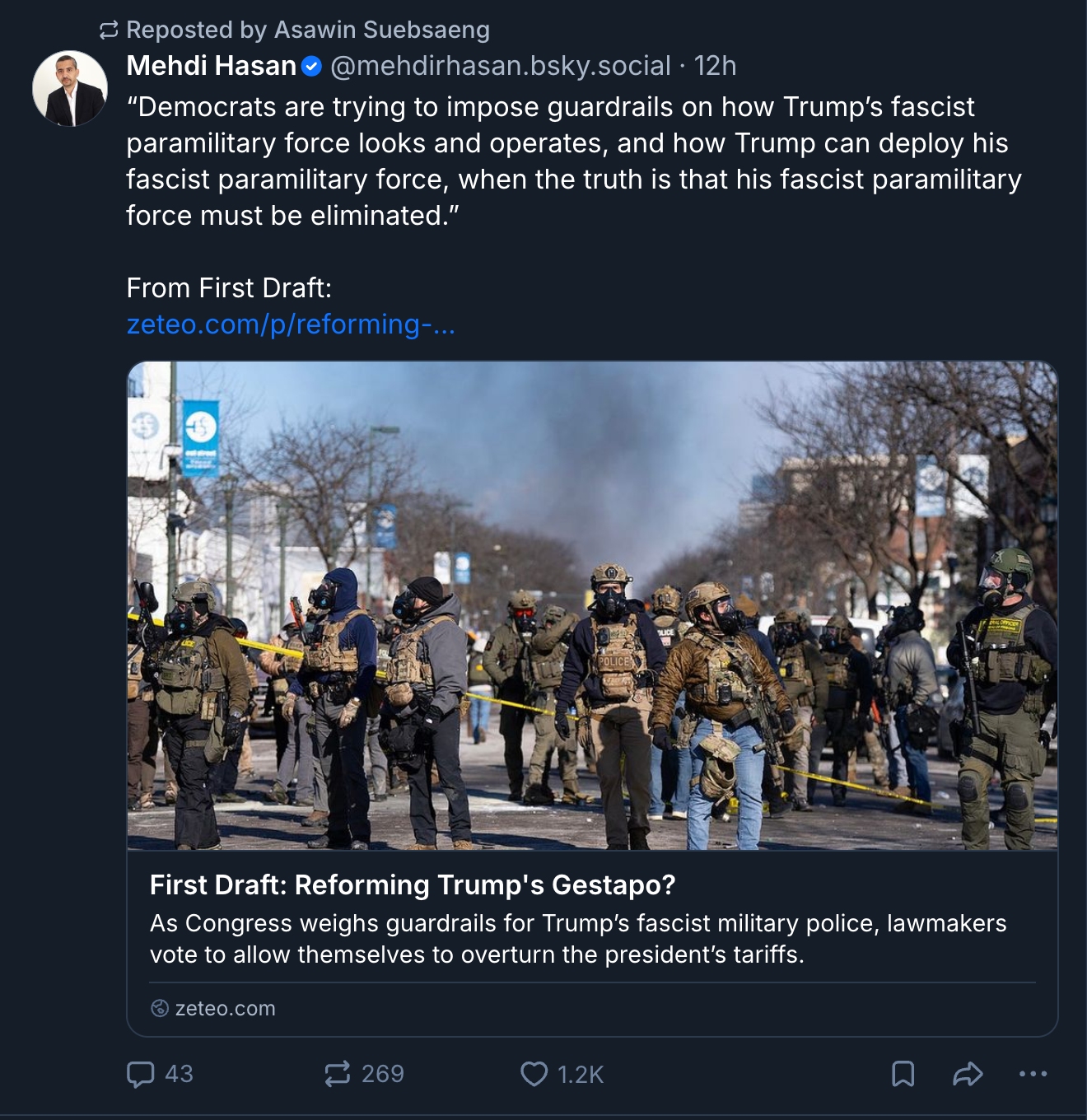Click the 12h post timestamp
1087x1120 pixels.
(x=715, y=66)
